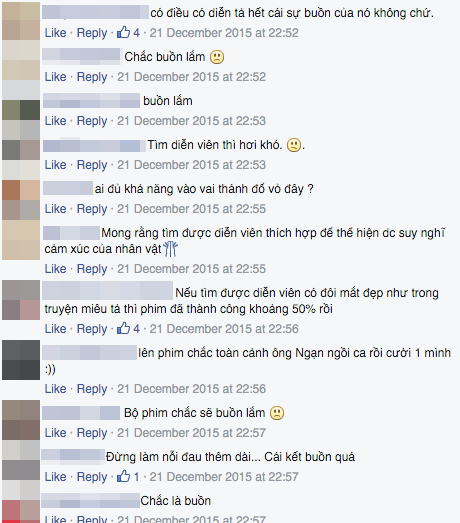The height and width of the screenshot is (523, 460).
Task: Click thumbs-up icon on 'Đừng làm nỗi đau' comment
Action: point(123,477)
